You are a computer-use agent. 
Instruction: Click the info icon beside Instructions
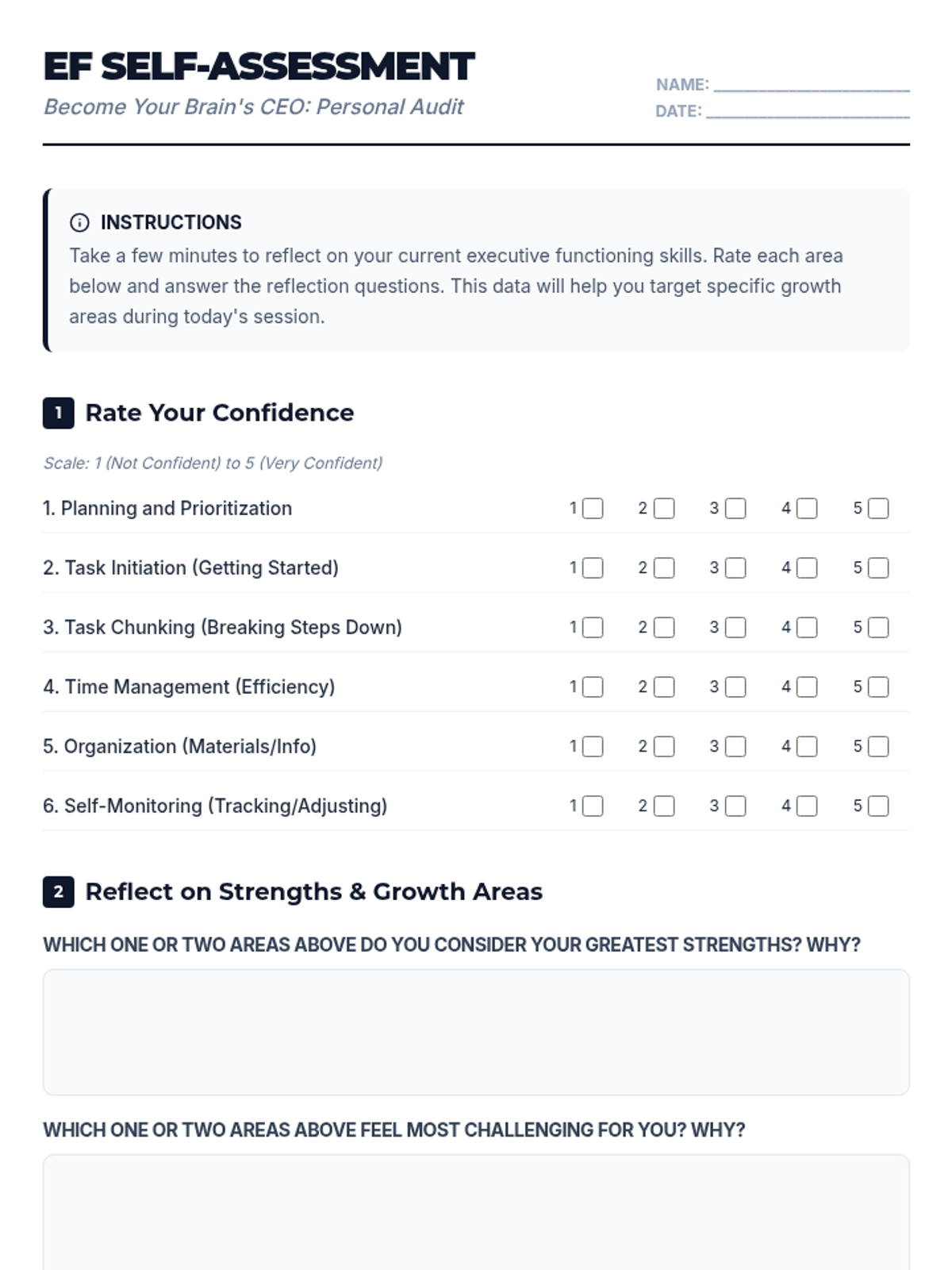point(79,222)
